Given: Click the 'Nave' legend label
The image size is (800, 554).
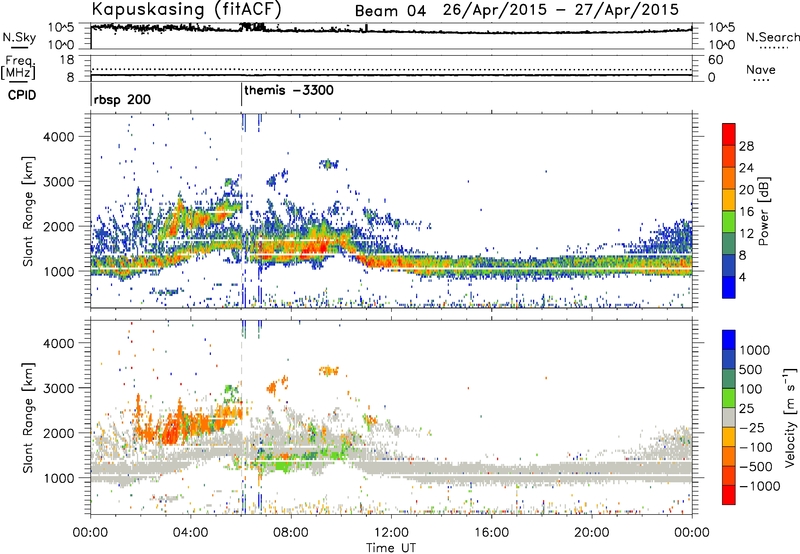Looking at the screenshot, I should click(x=761, y=69).
